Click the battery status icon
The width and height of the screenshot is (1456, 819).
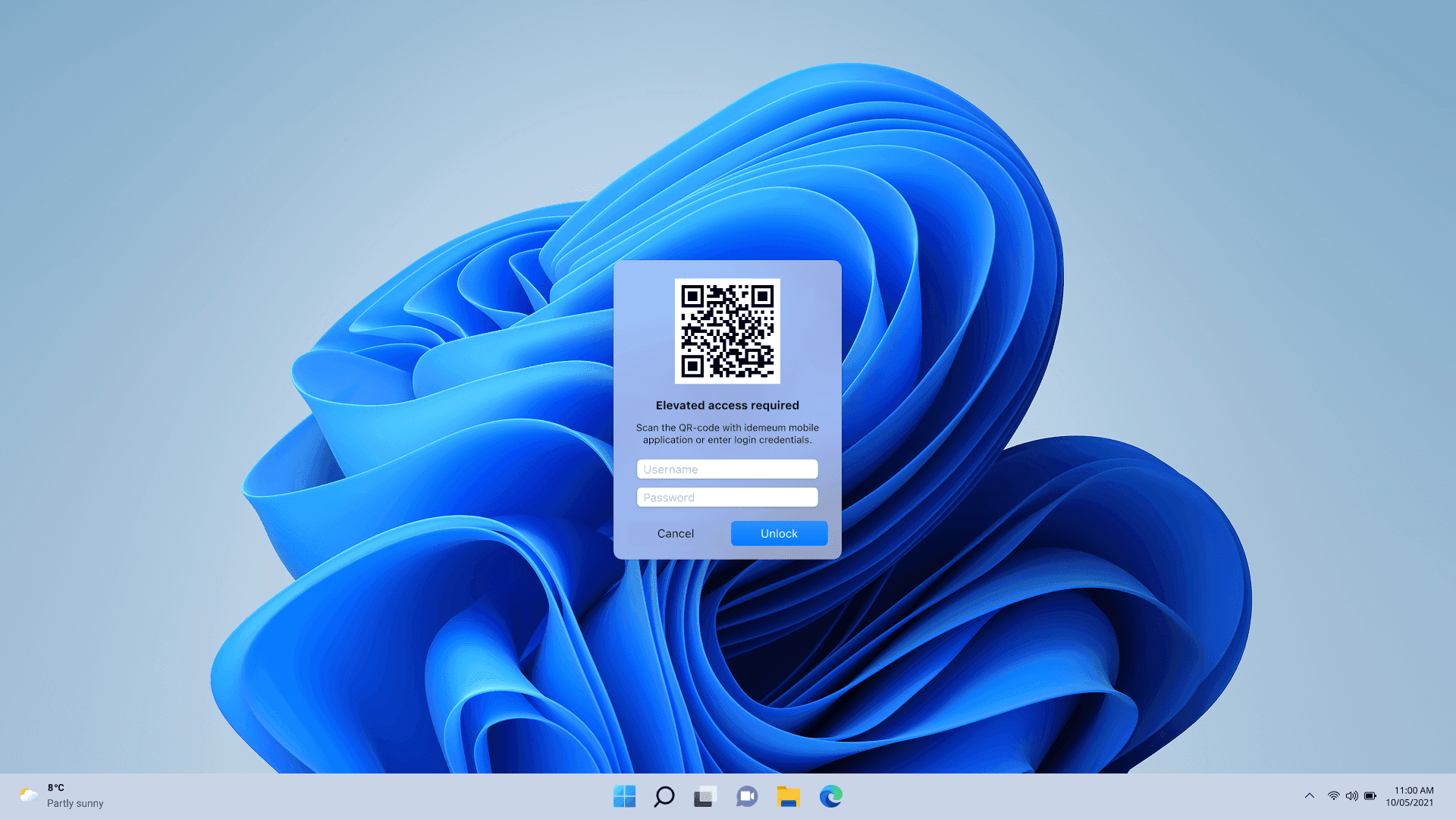[1370, 795]
